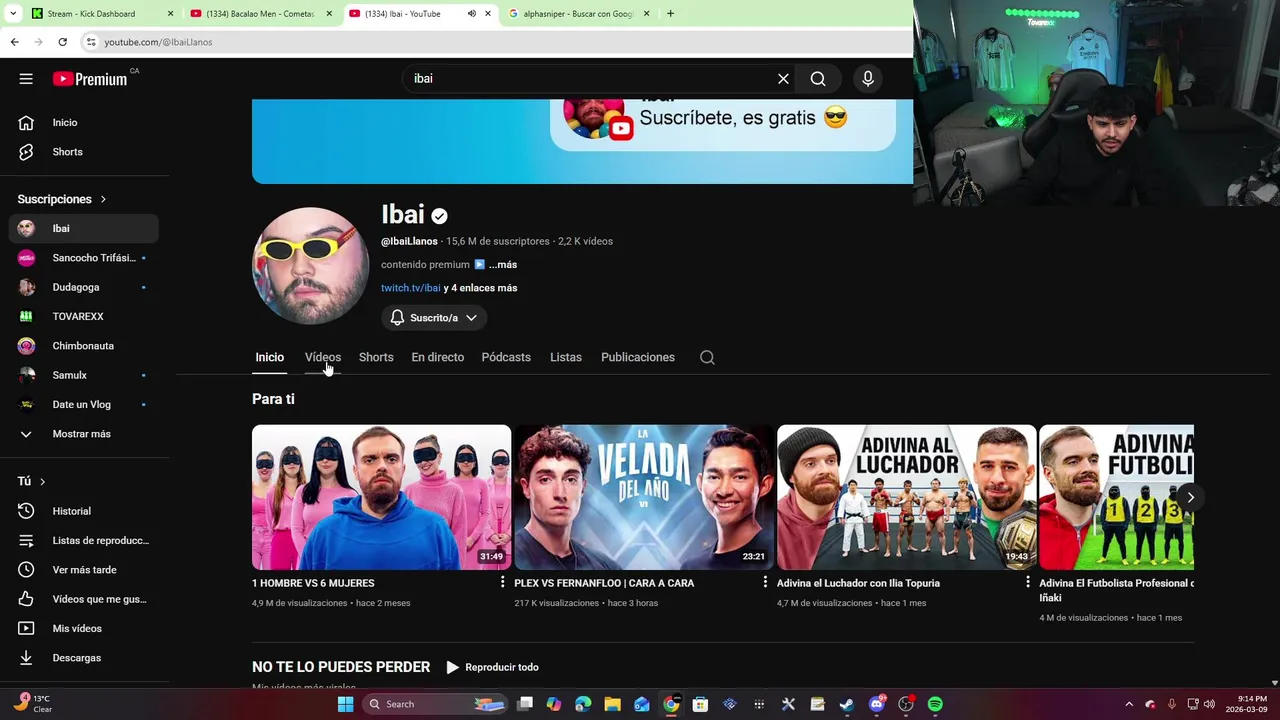Open options for Adivina el Luchador video
The height and width of the screenshot is (720, 1280).
tap(1027, 582)
